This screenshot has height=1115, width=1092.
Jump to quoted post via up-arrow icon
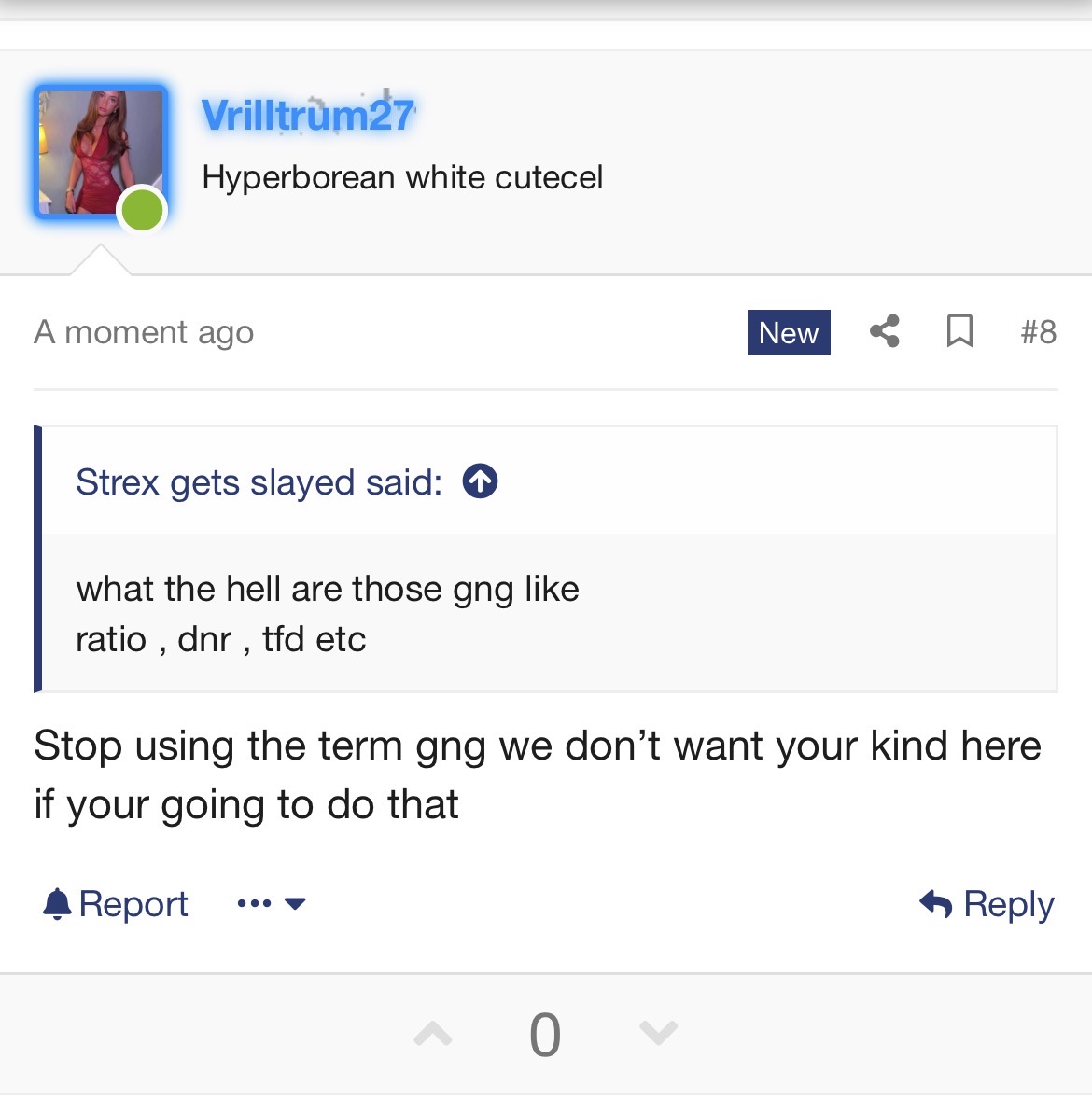pos(480,481)
